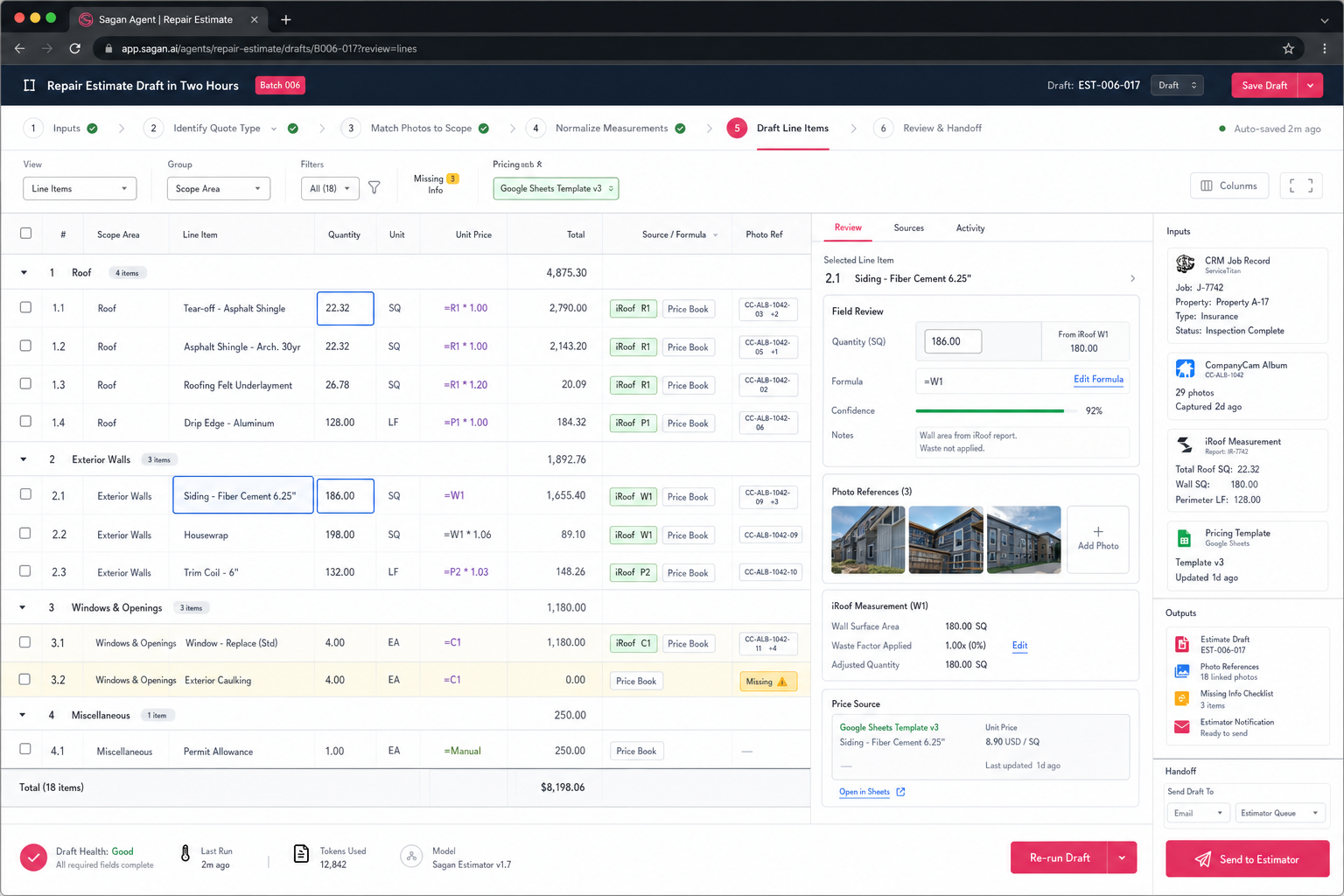Open first photo reference thumbnail
The width and height of the screenshot is (1344, 896).
867,539
